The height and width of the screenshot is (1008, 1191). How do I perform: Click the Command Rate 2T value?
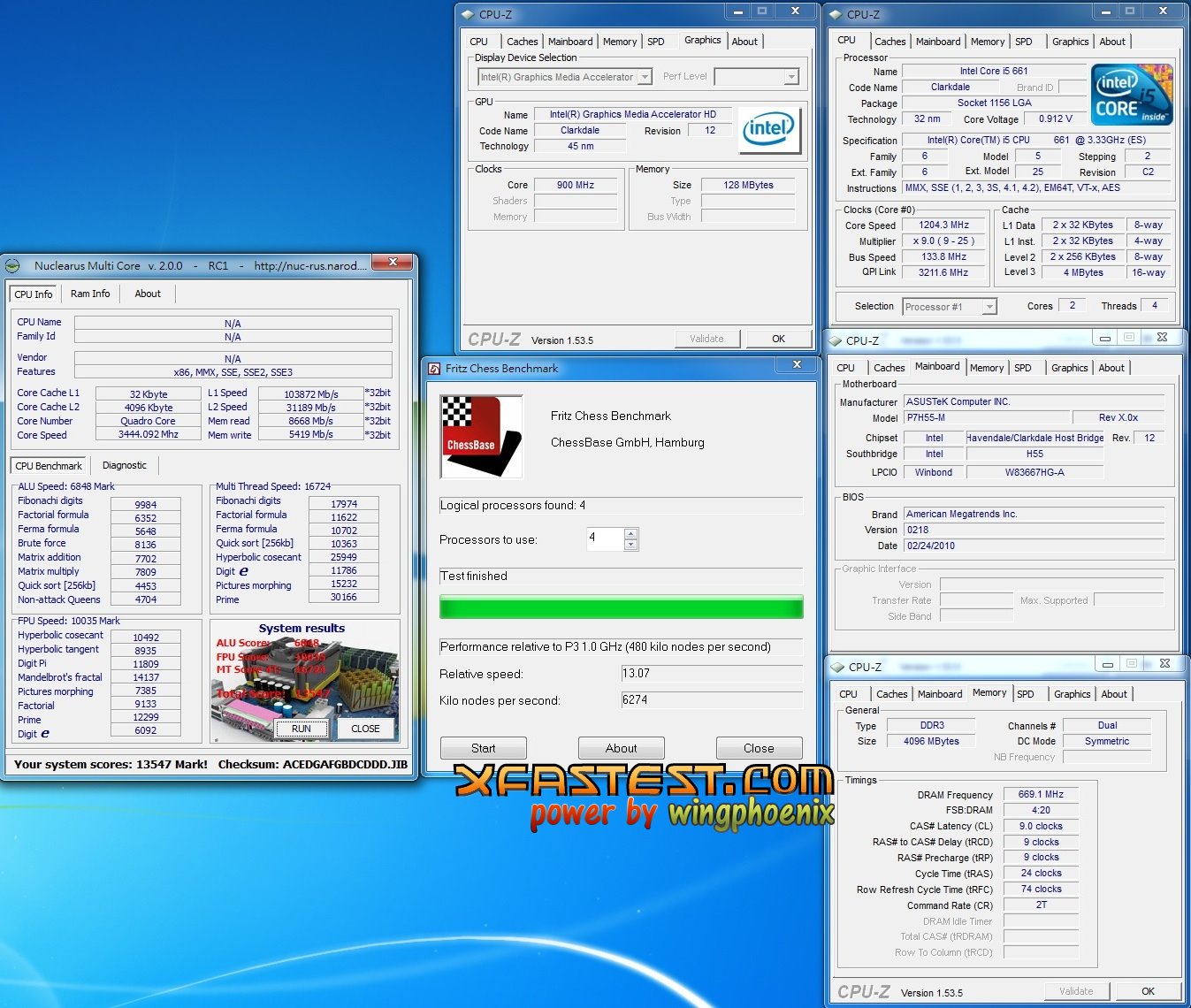(1041, 905)
